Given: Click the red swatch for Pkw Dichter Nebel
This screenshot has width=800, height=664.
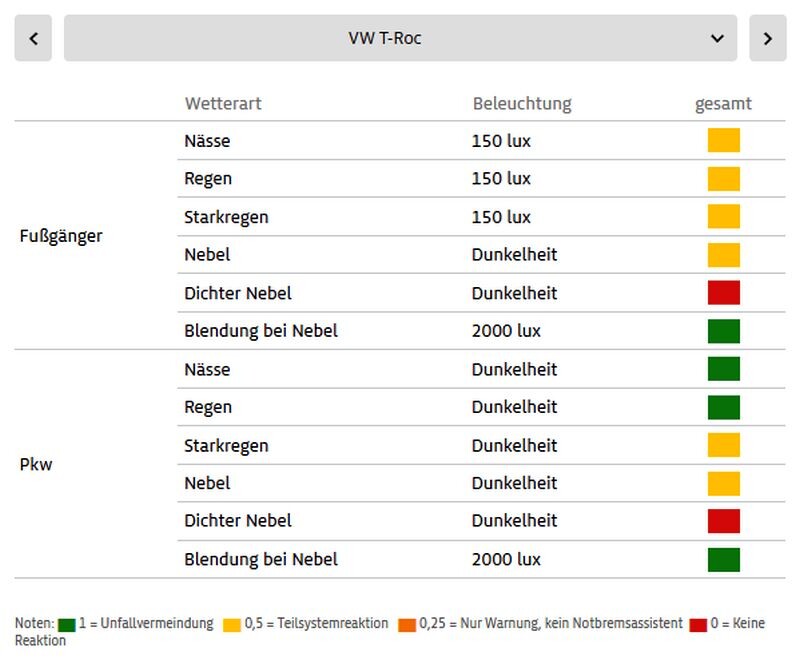Looking at the screenshot, I should [x=723, y=521].
